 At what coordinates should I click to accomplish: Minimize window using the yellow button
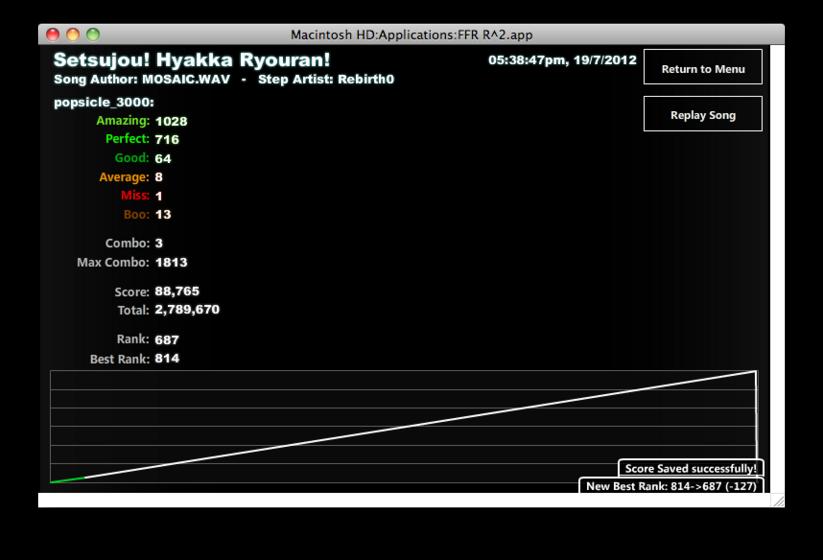point(73,35)
